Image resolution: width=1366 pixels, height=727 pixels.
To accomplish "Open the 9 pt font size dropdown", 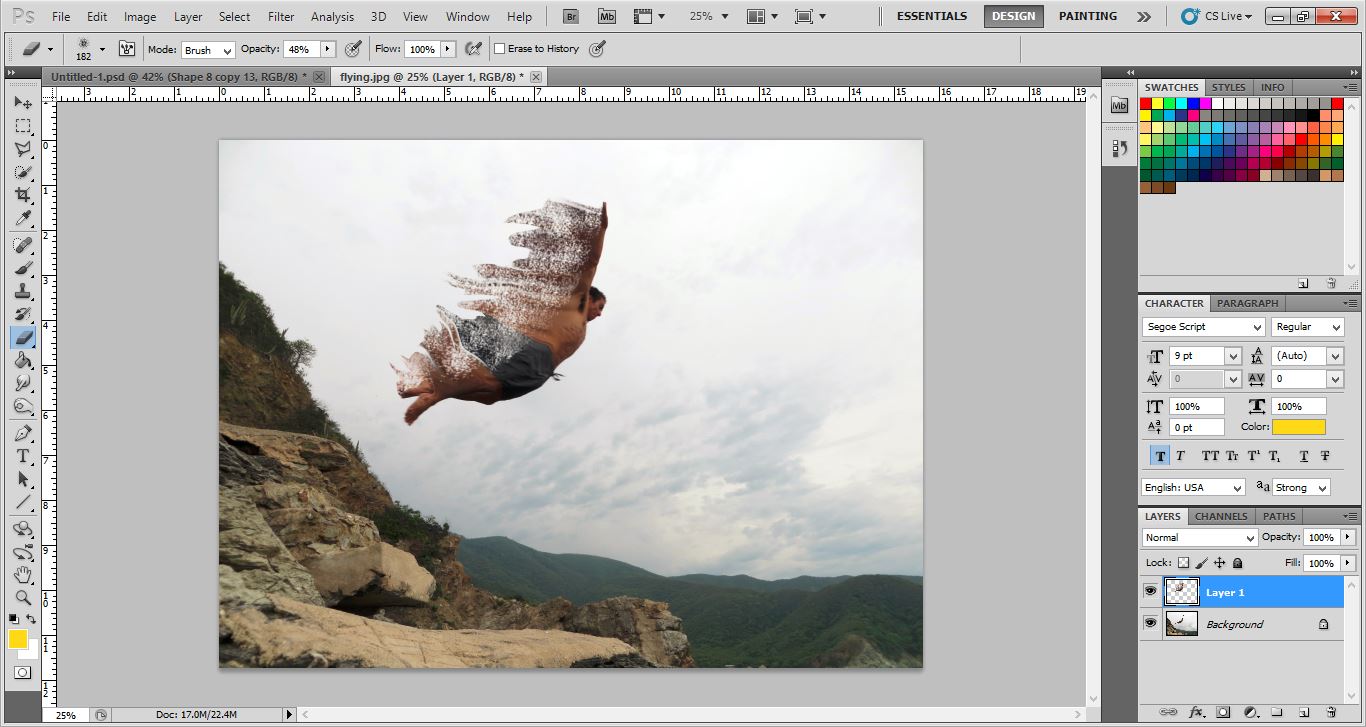I will coord(1233,356).
